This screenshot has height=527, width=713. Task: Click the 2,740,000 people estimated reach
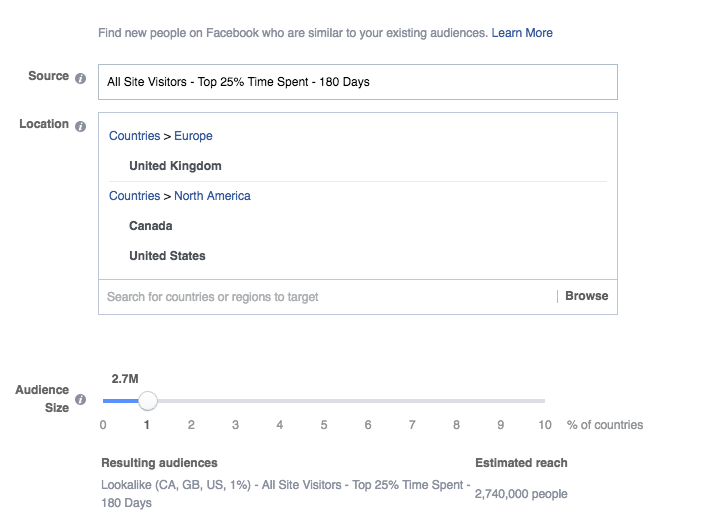[521, 494]
